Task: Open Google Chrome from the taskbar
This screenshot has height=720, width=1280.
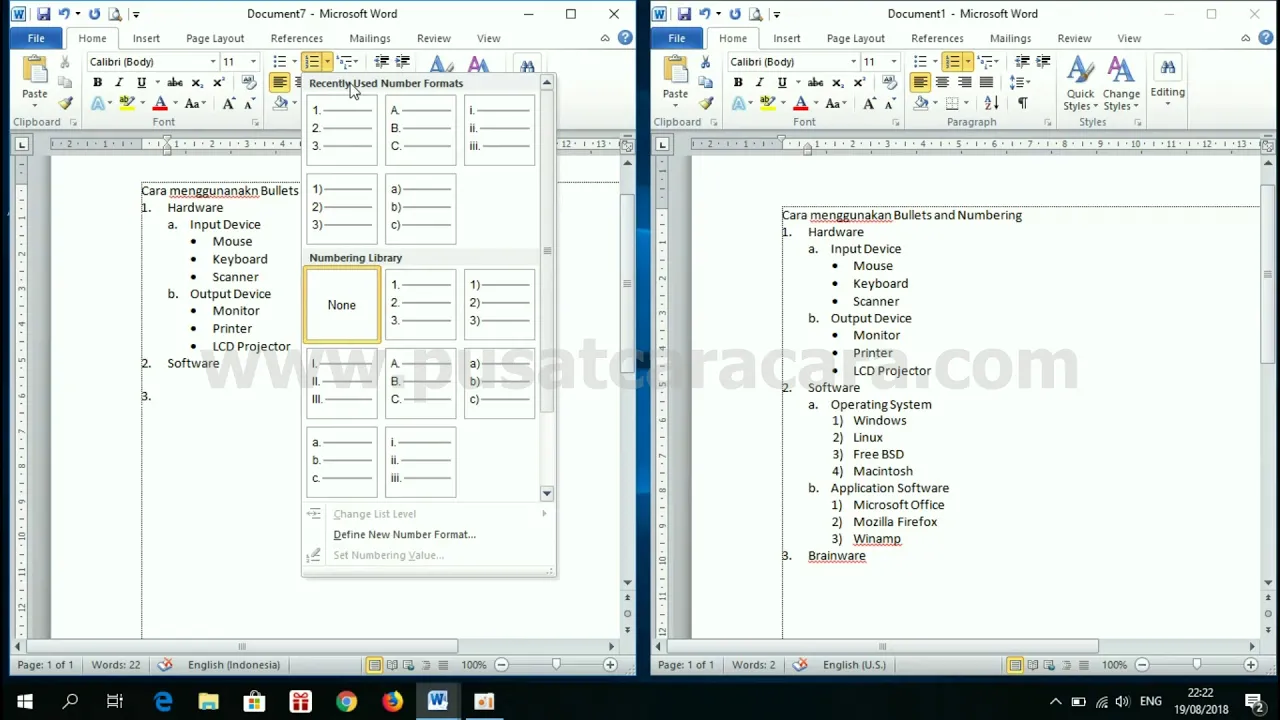Action: tap(346, 701)
